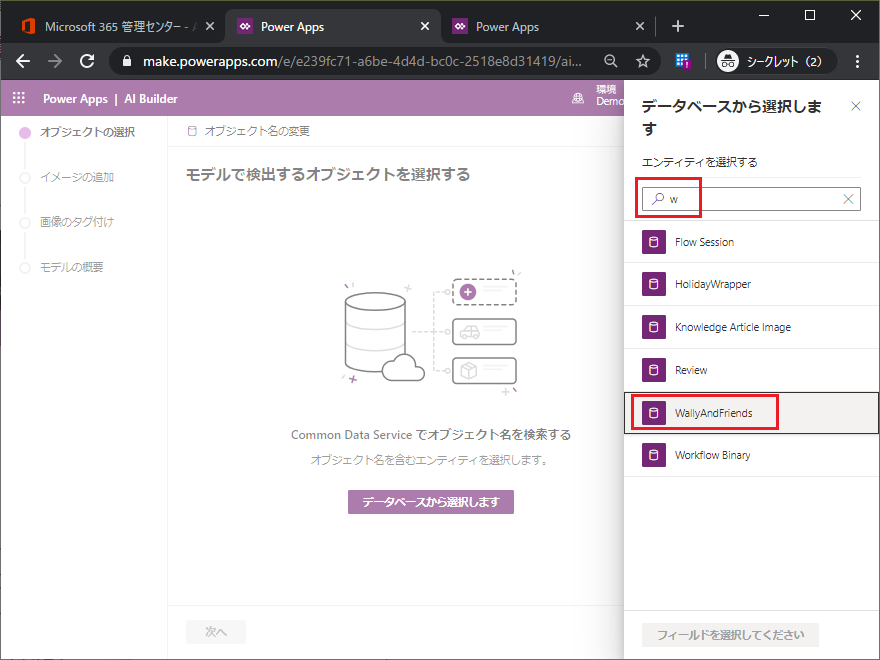Bookmark this page with star icon
This screenshot has height=660, width=880.
click(x=642, y=61)
